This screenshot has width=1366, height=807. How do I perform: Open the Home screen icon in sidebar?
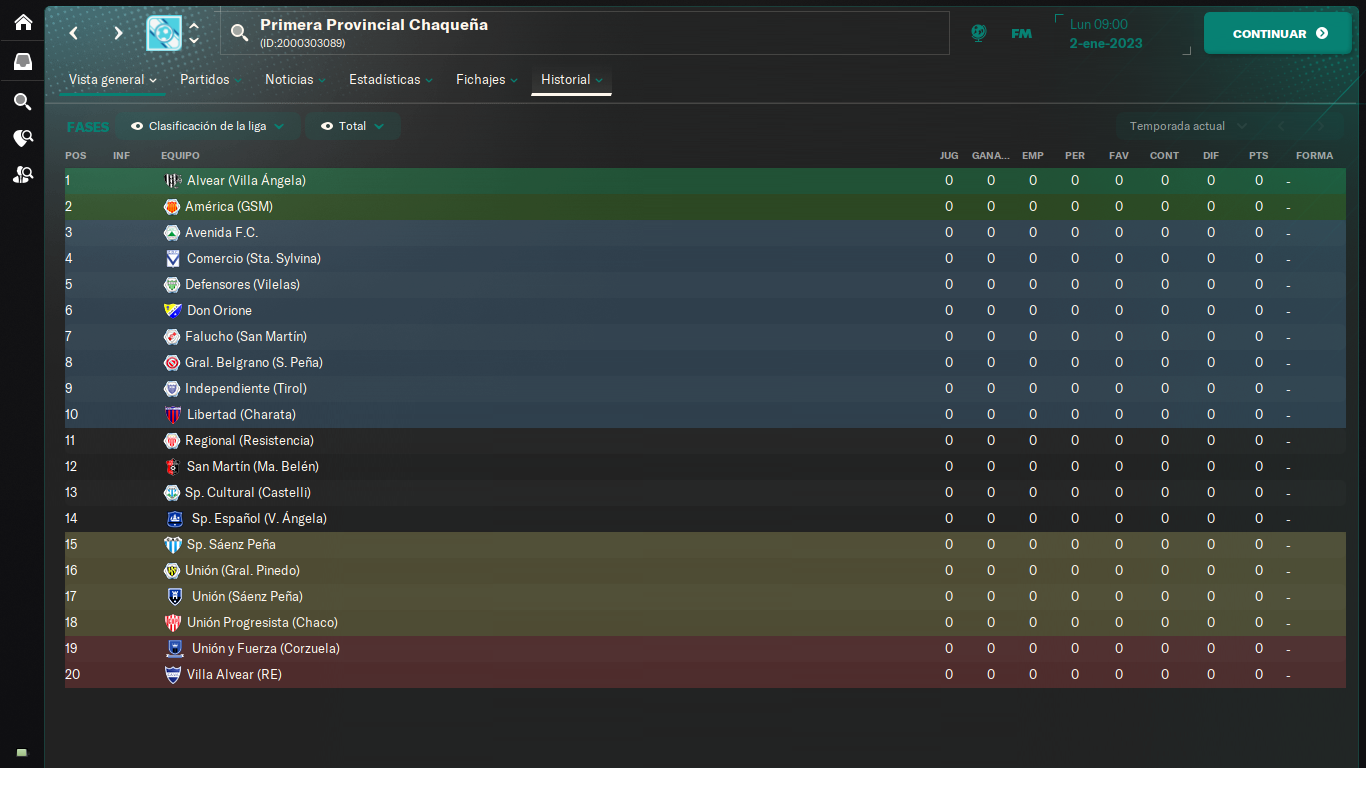click(22, 21)
